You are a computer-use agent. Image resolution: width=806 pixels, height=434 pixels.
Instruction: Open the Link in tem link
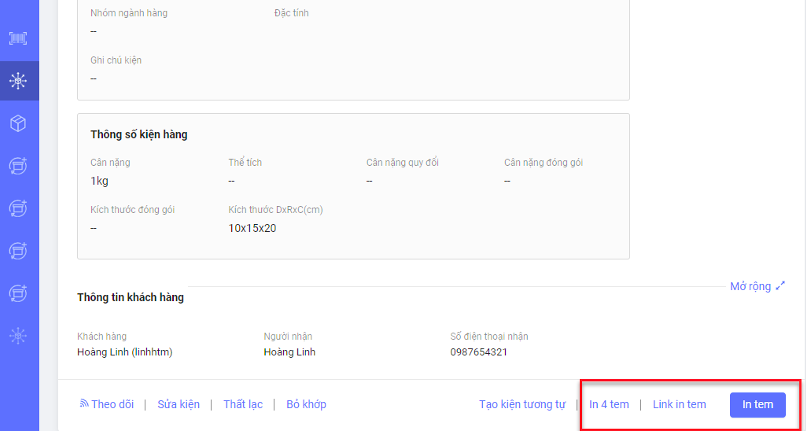679,404
